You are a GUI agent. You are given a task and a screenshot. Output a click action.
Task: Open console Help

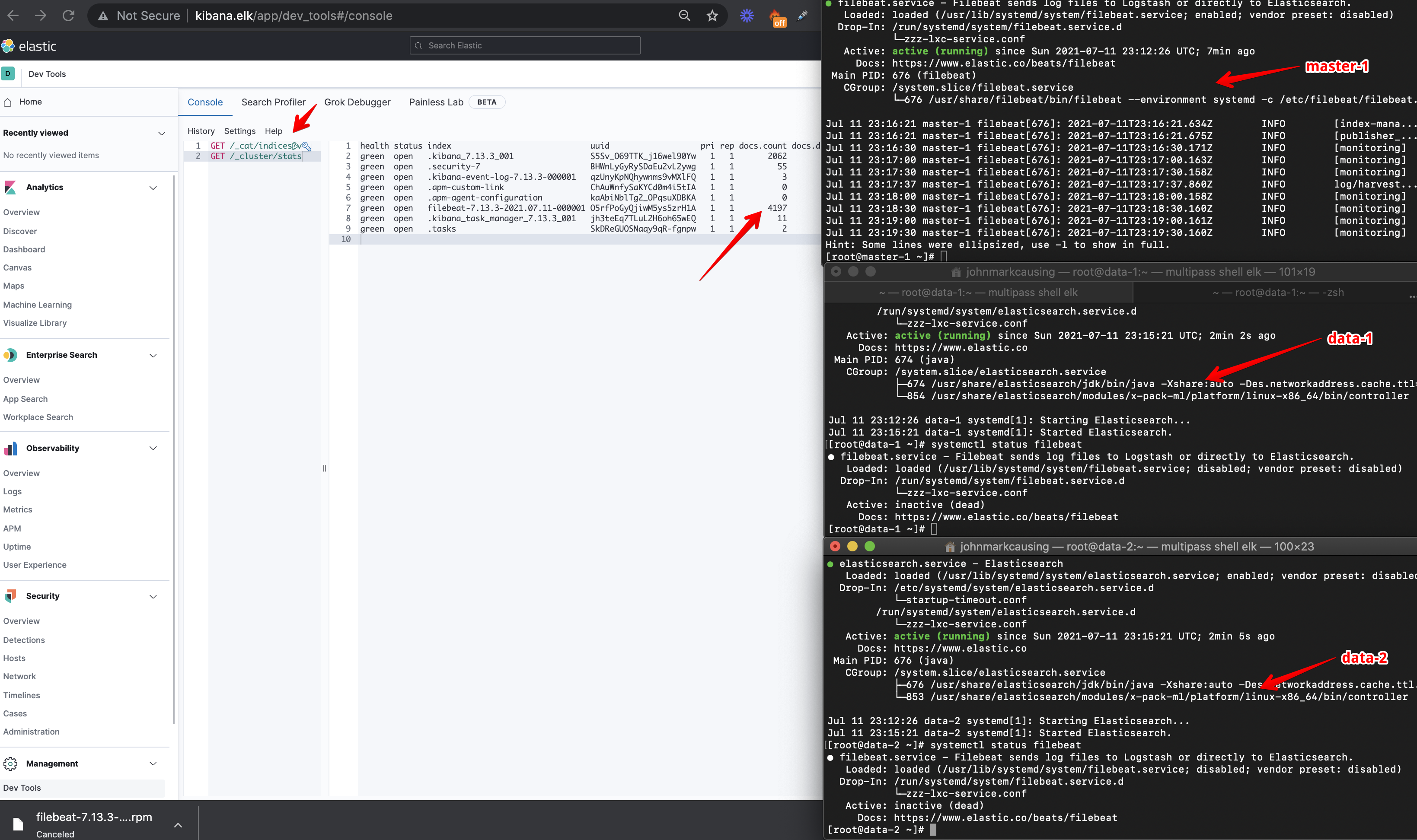tap(274, 131)
